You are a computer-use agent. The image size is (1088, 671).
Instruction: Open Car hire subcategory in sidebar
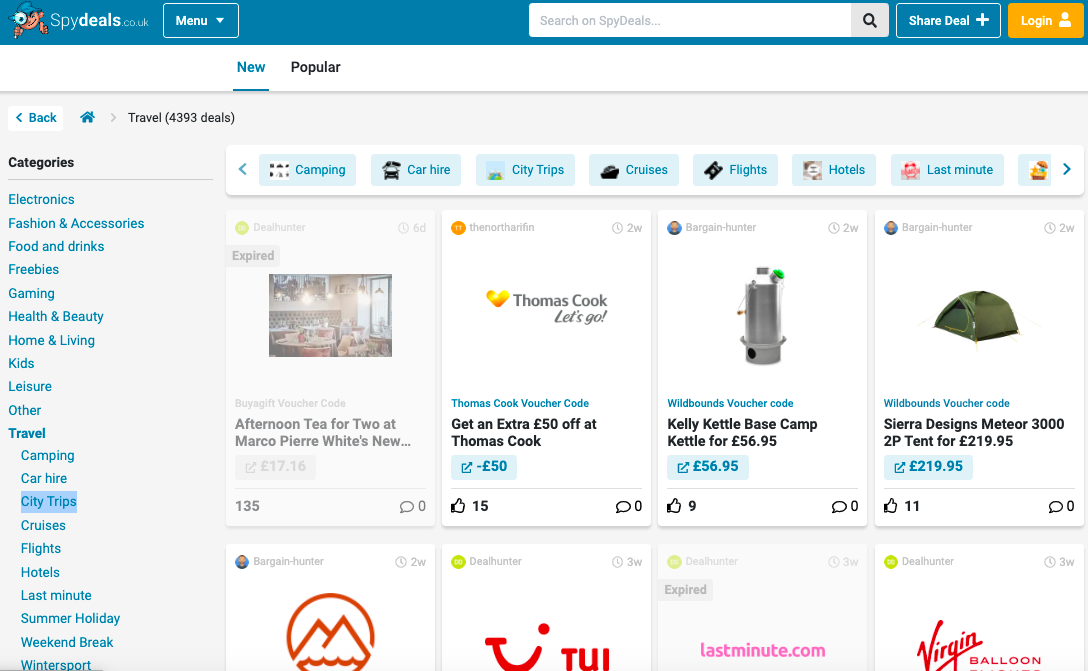tap(44, 478)
